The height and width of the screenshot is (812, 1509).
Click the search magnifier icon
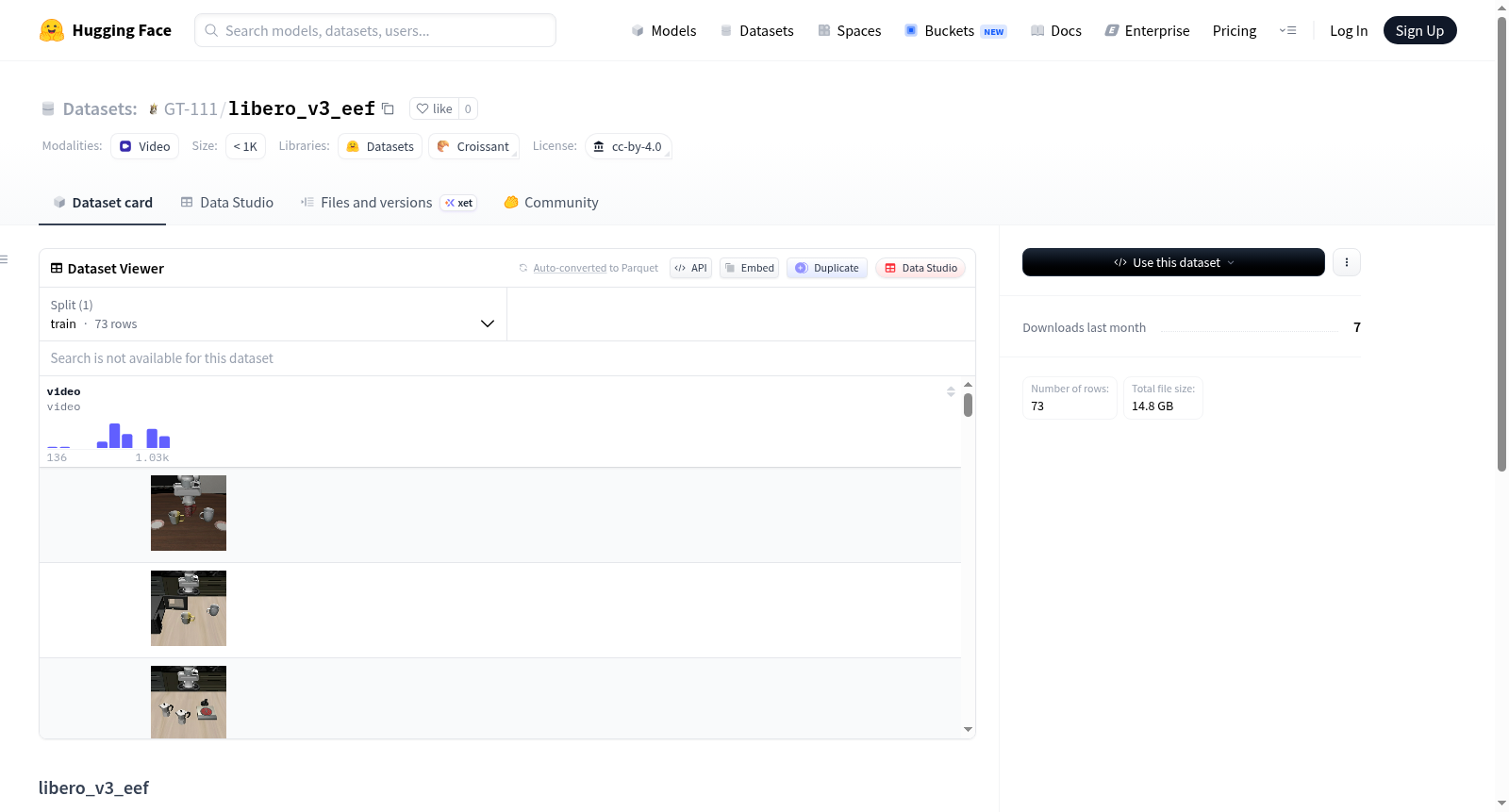[x=212, y=30]
